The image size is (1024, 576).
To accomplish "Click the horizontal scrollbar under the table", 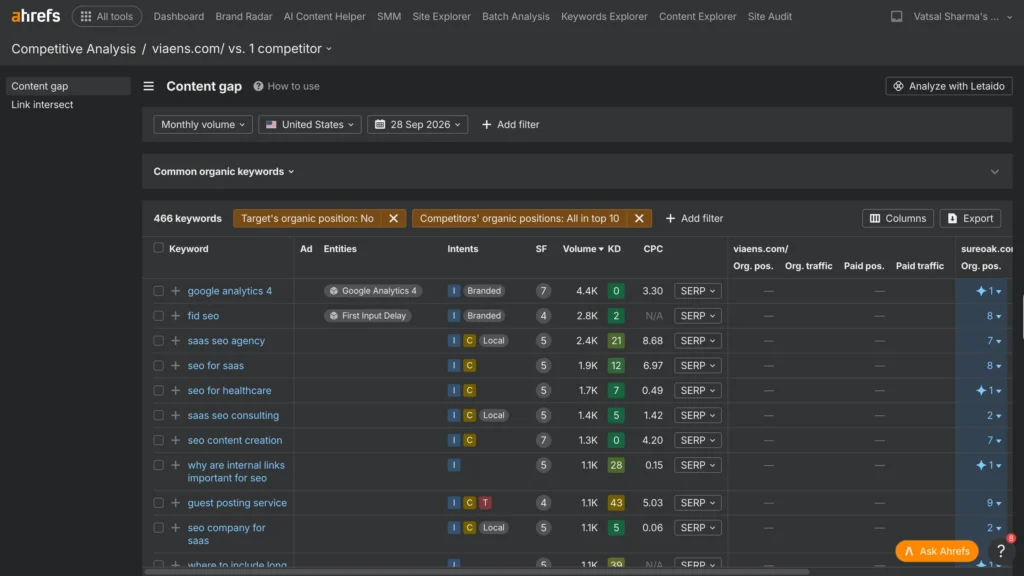I will pos(476,571).
